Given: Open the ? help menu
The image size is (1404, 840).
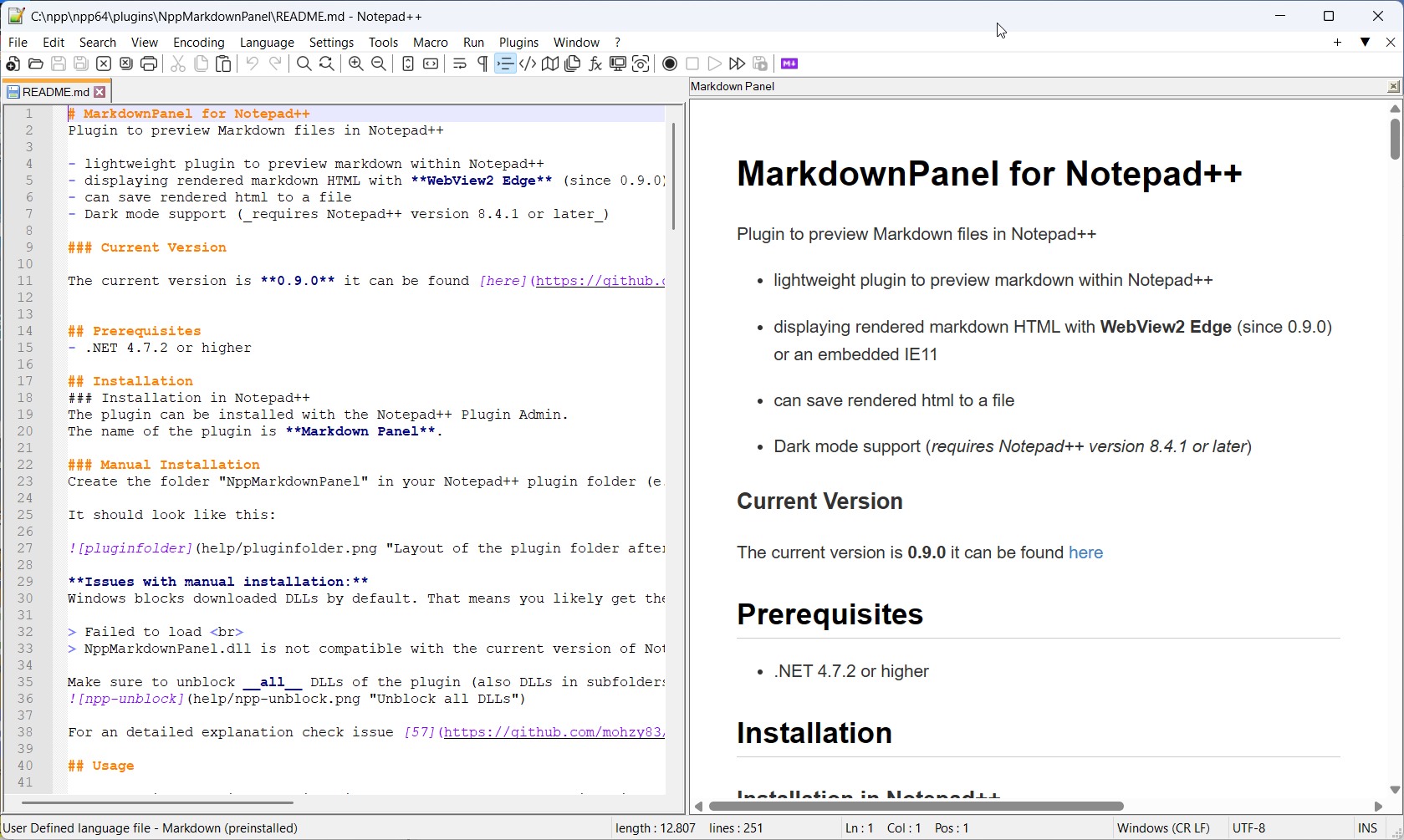Looking at the screenshot, I should click(618, 42).
